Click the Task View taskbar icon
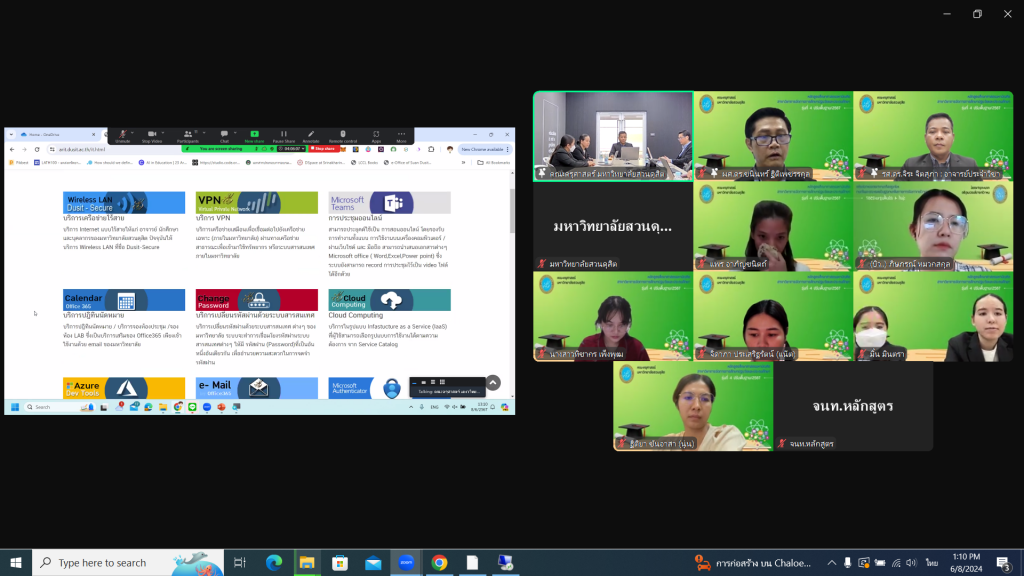This screenshot has height=576, width=1024. tap(239, 563)
